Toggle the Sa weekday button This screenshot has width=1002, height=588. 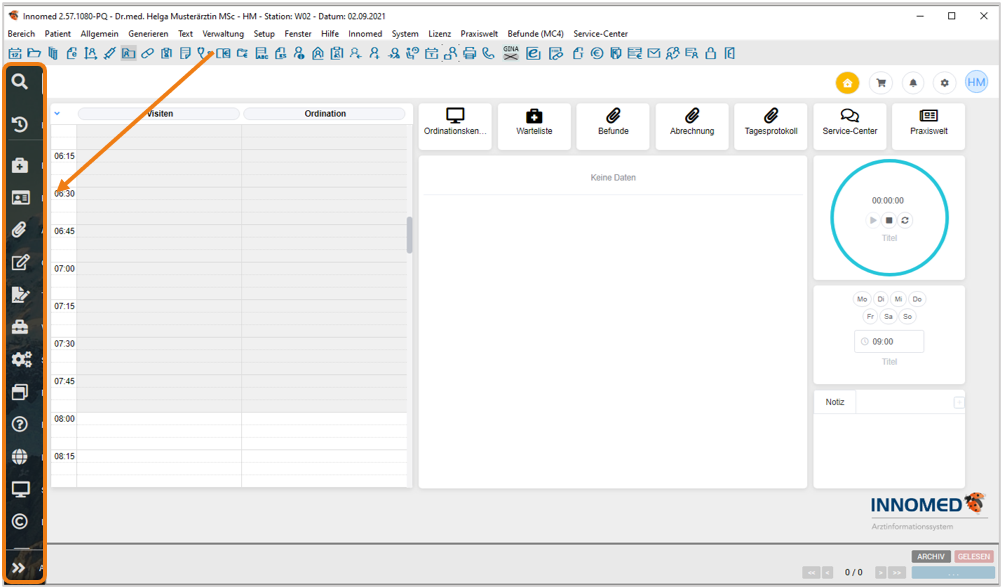point(888,316)
